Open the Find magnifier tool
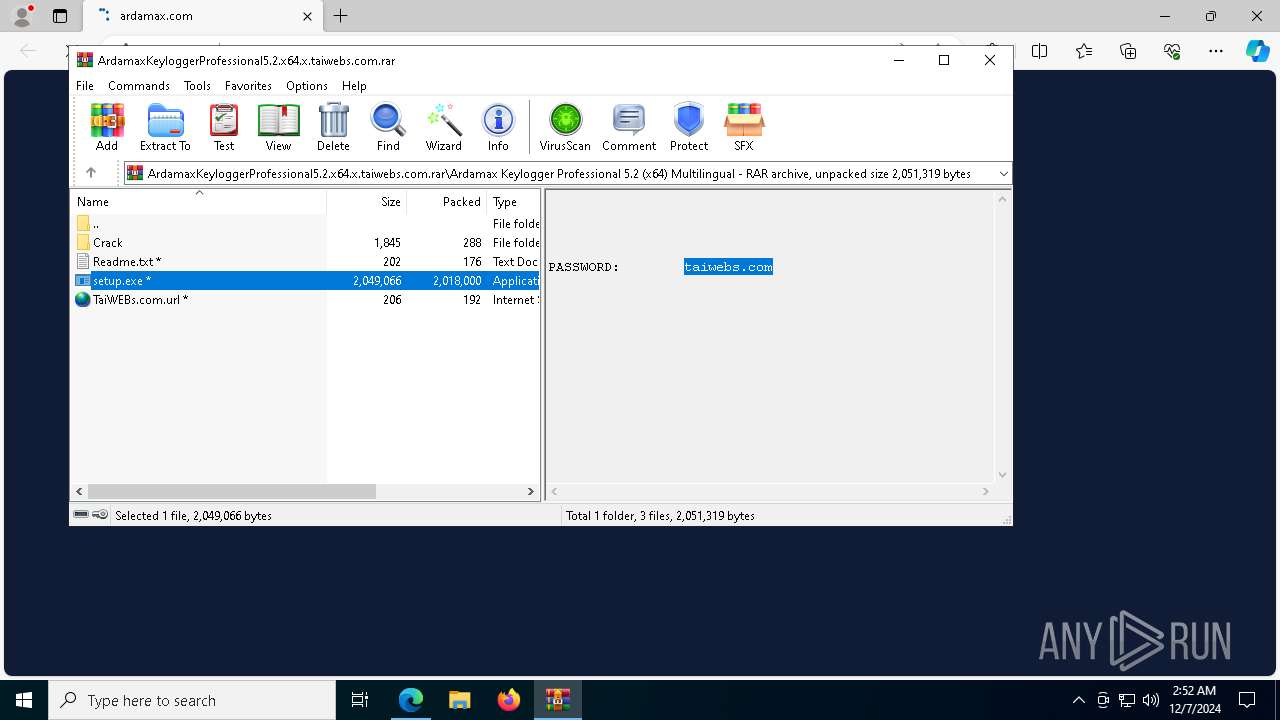This screenshot has width=1280, height=720. click(388, 127)
